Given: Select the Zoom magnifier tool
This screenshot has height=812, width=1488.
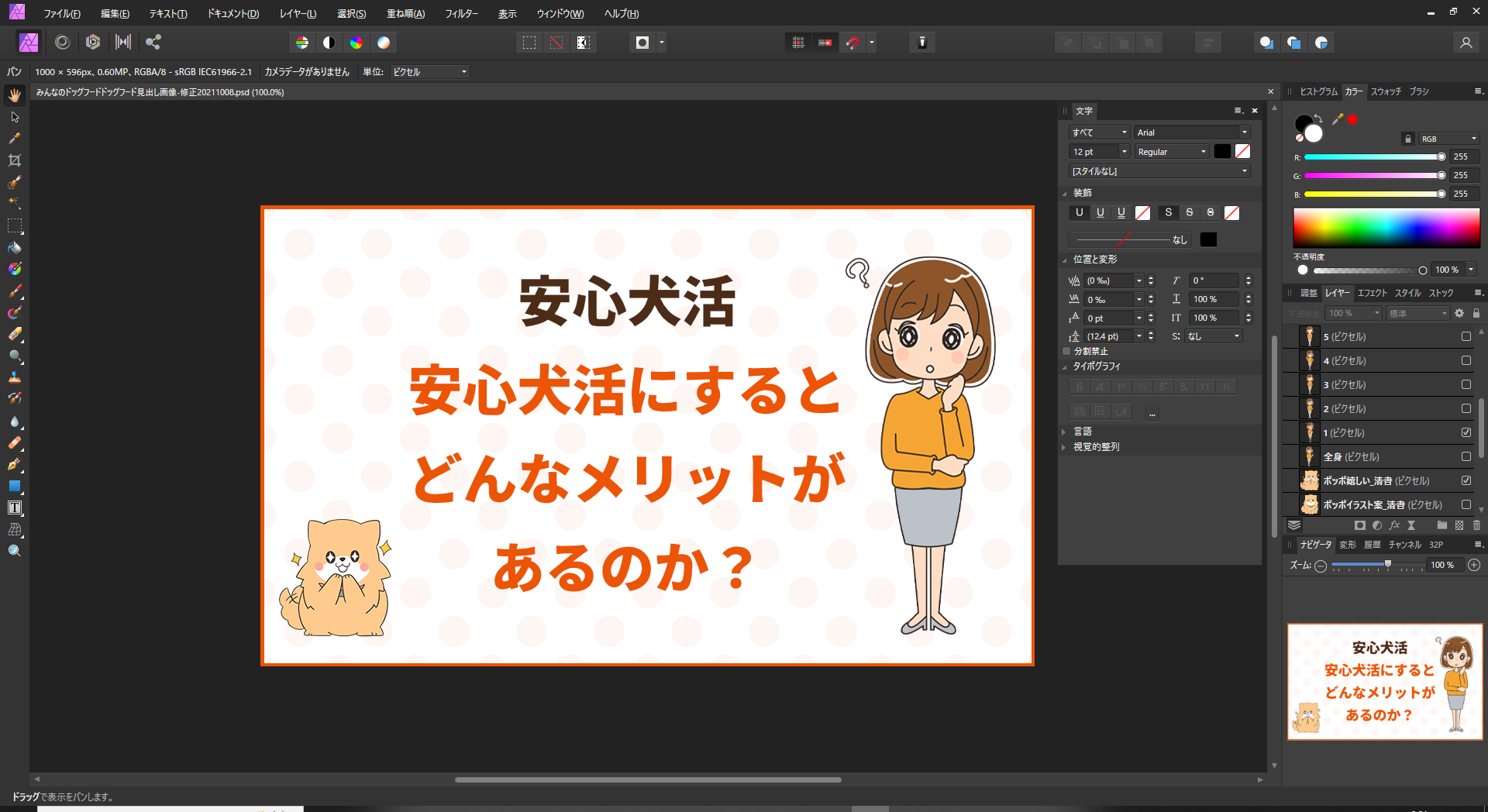Looking at the screenshot, I should [15, 551].
